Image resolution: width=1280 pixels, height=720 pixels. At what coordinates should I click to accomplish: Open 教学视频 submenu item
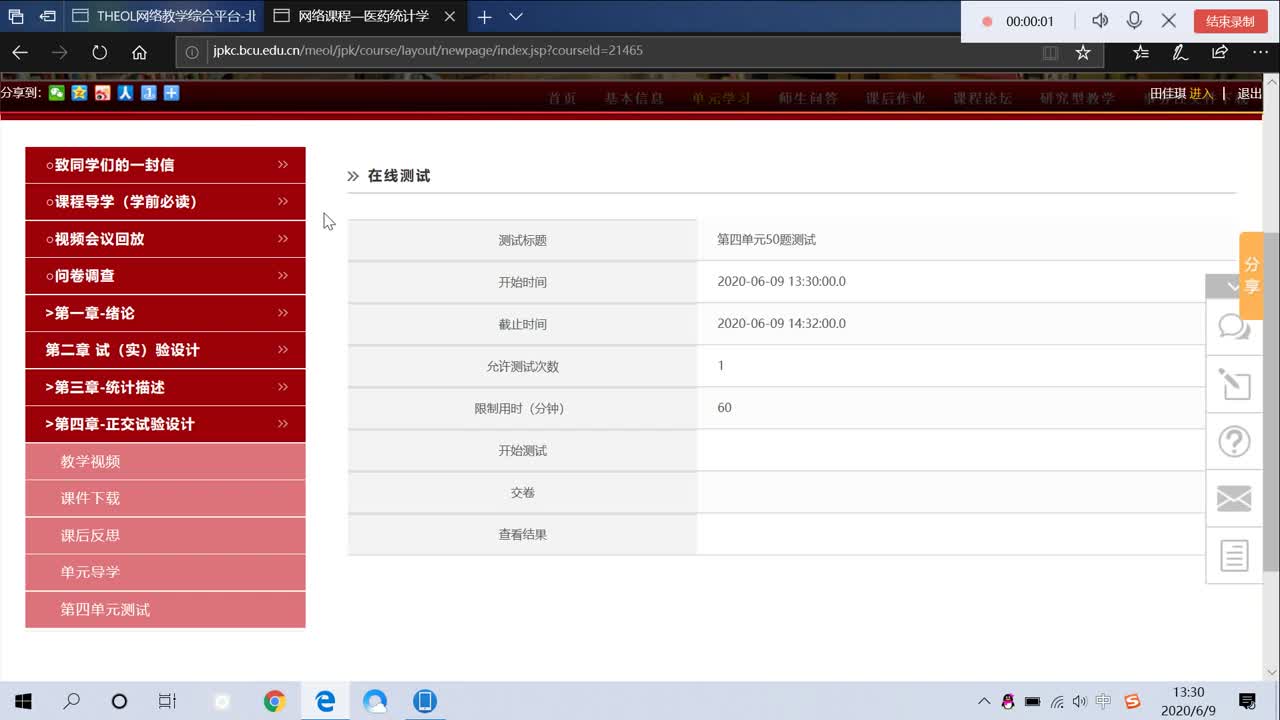[165, 461]
